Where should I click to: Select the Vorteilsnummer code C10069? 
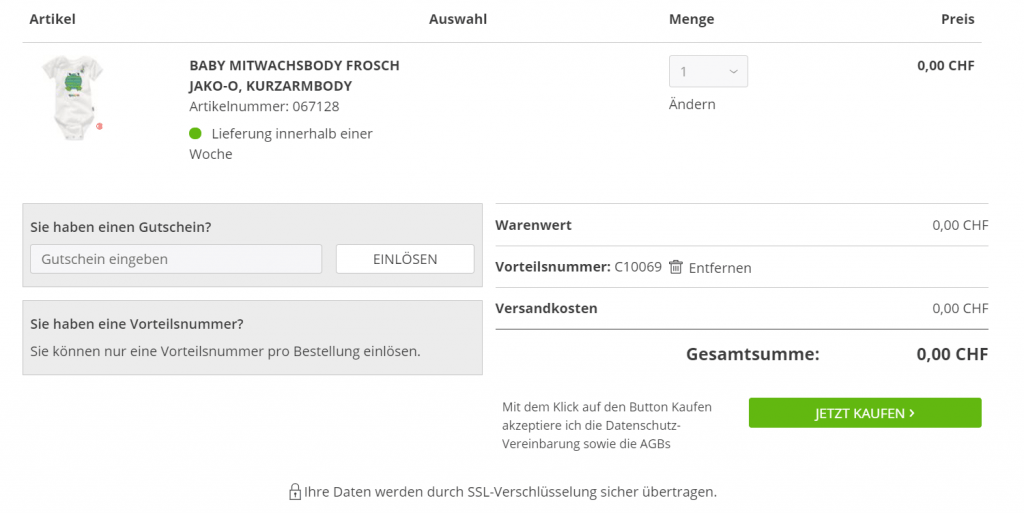click(638, 267)
